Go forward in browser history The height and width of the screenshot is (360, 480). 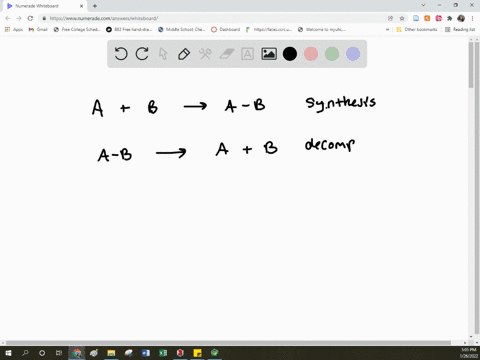19,18
